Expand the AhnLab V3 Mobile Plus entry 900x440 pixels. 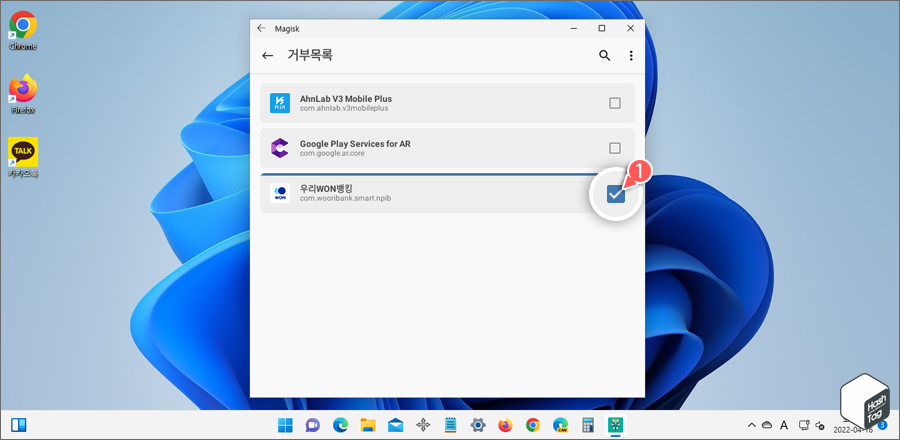point(447,103)
